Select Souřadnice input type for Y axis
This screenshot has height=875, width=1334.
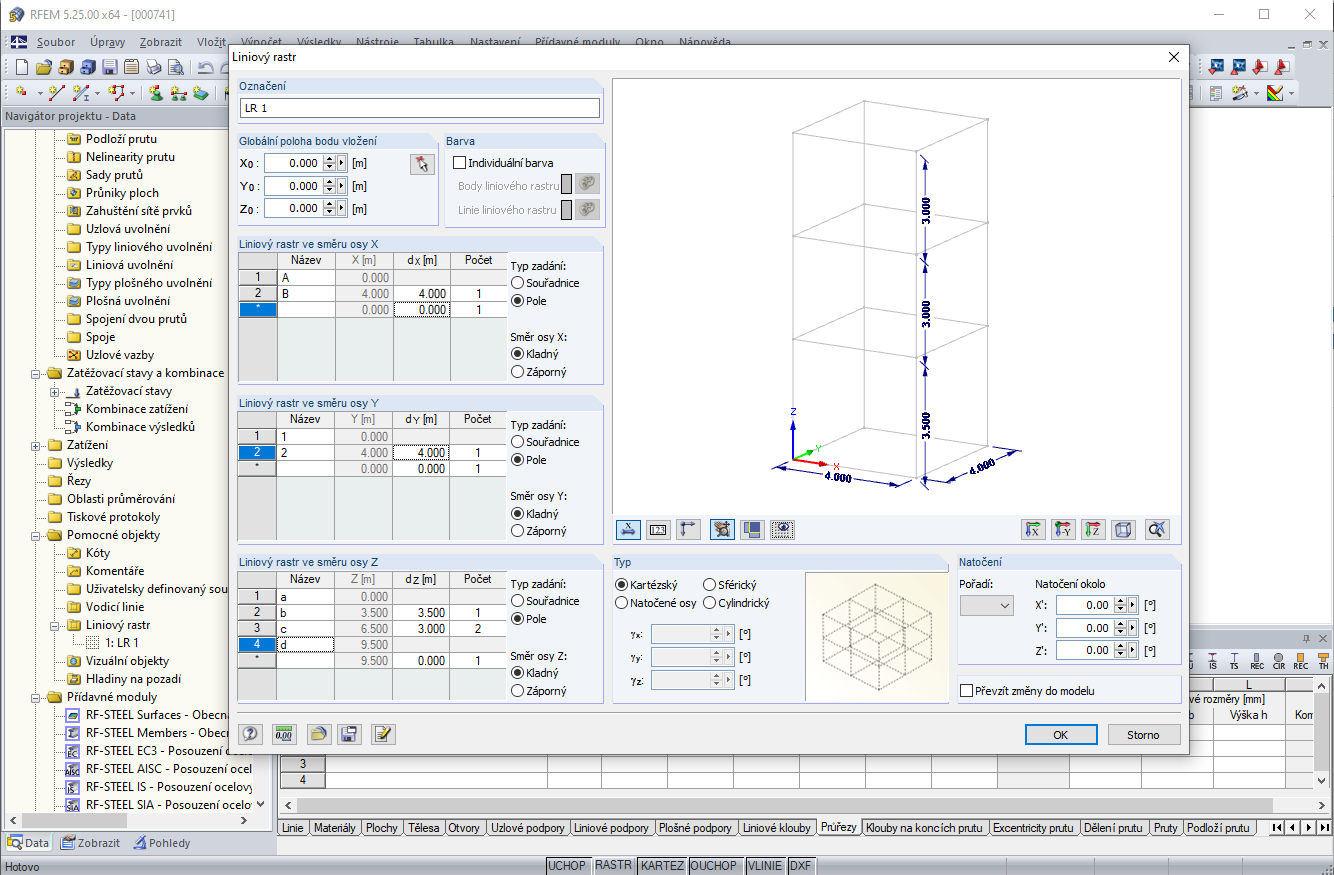point(517,442)
